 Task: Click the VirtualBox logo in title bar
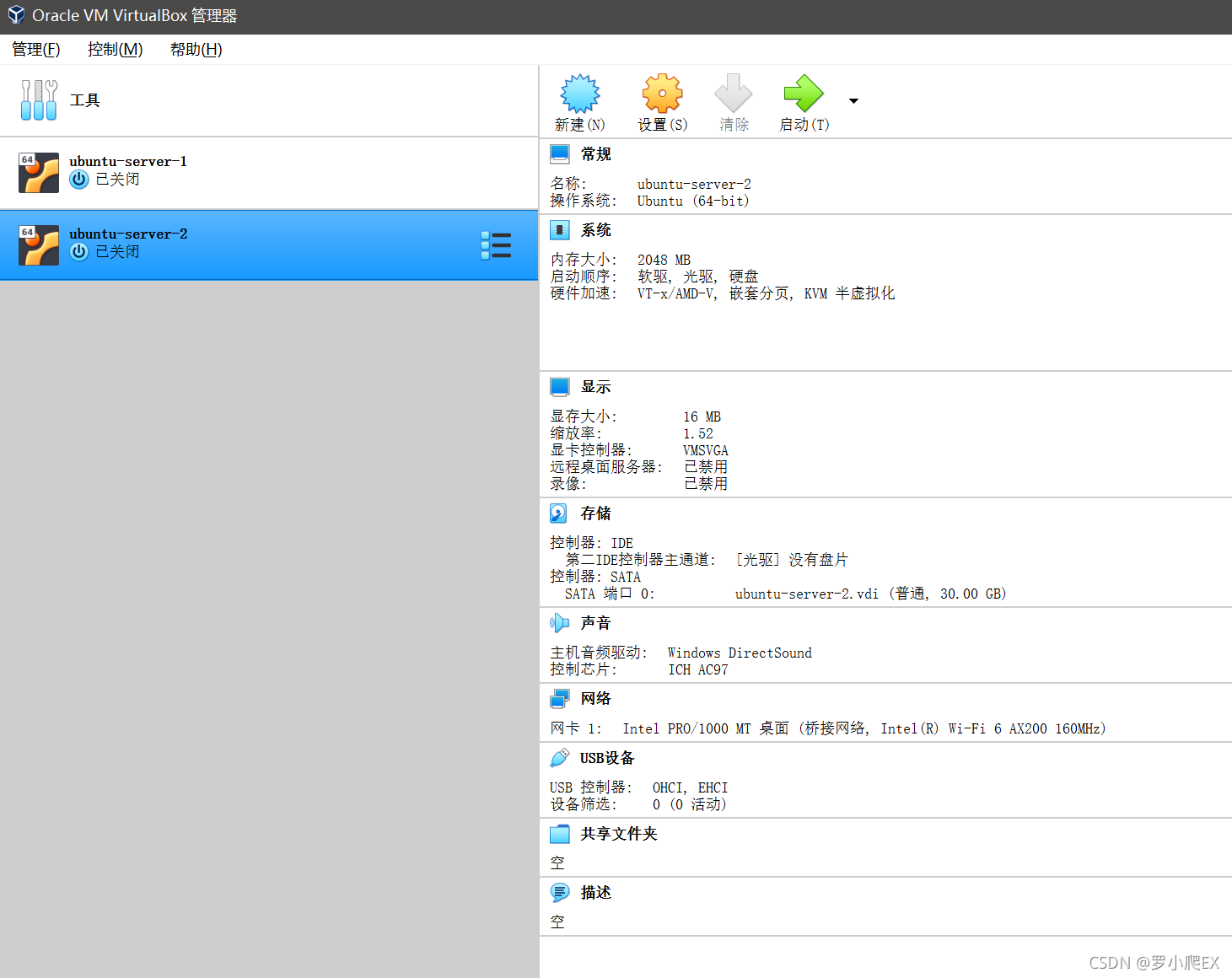tap(16, 15)
